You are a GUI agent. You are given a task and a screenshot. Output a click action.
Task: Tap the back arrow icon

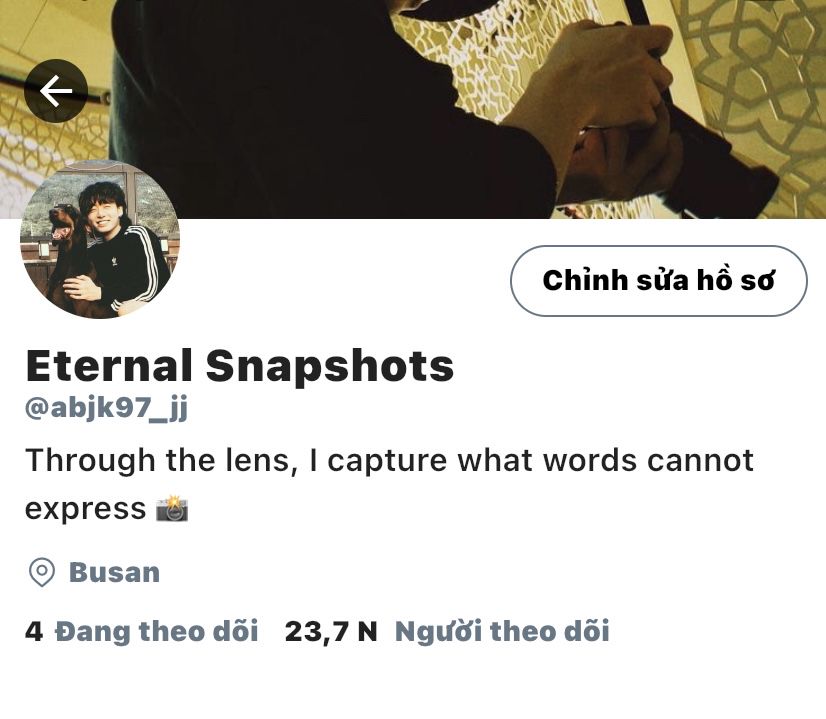click(x=56, y=91)
